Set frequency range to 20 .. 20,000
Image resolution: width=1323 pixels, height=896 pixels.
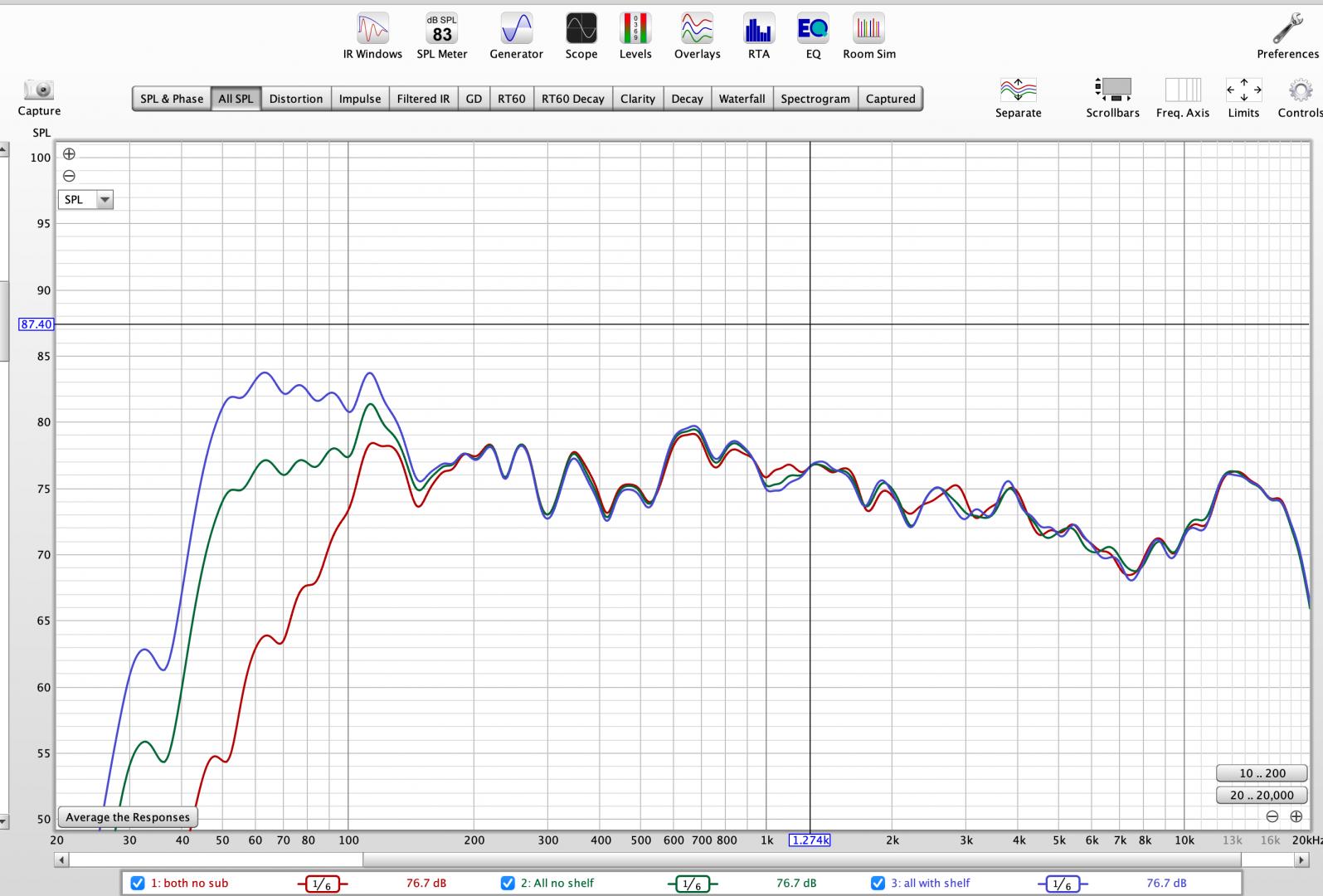click(x=1262, y=795)
